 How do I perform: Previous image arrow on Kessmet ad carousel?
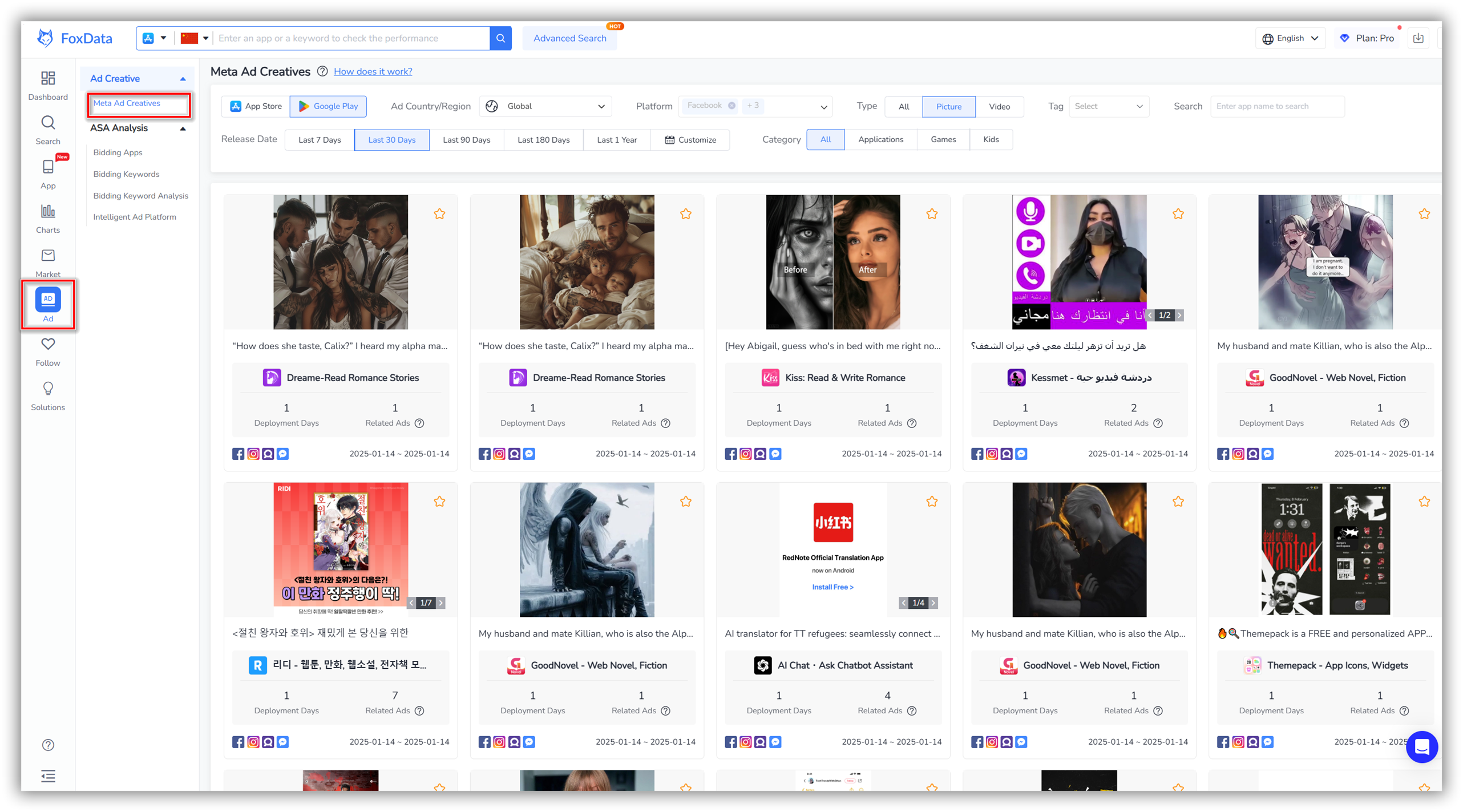(1150, 315)
